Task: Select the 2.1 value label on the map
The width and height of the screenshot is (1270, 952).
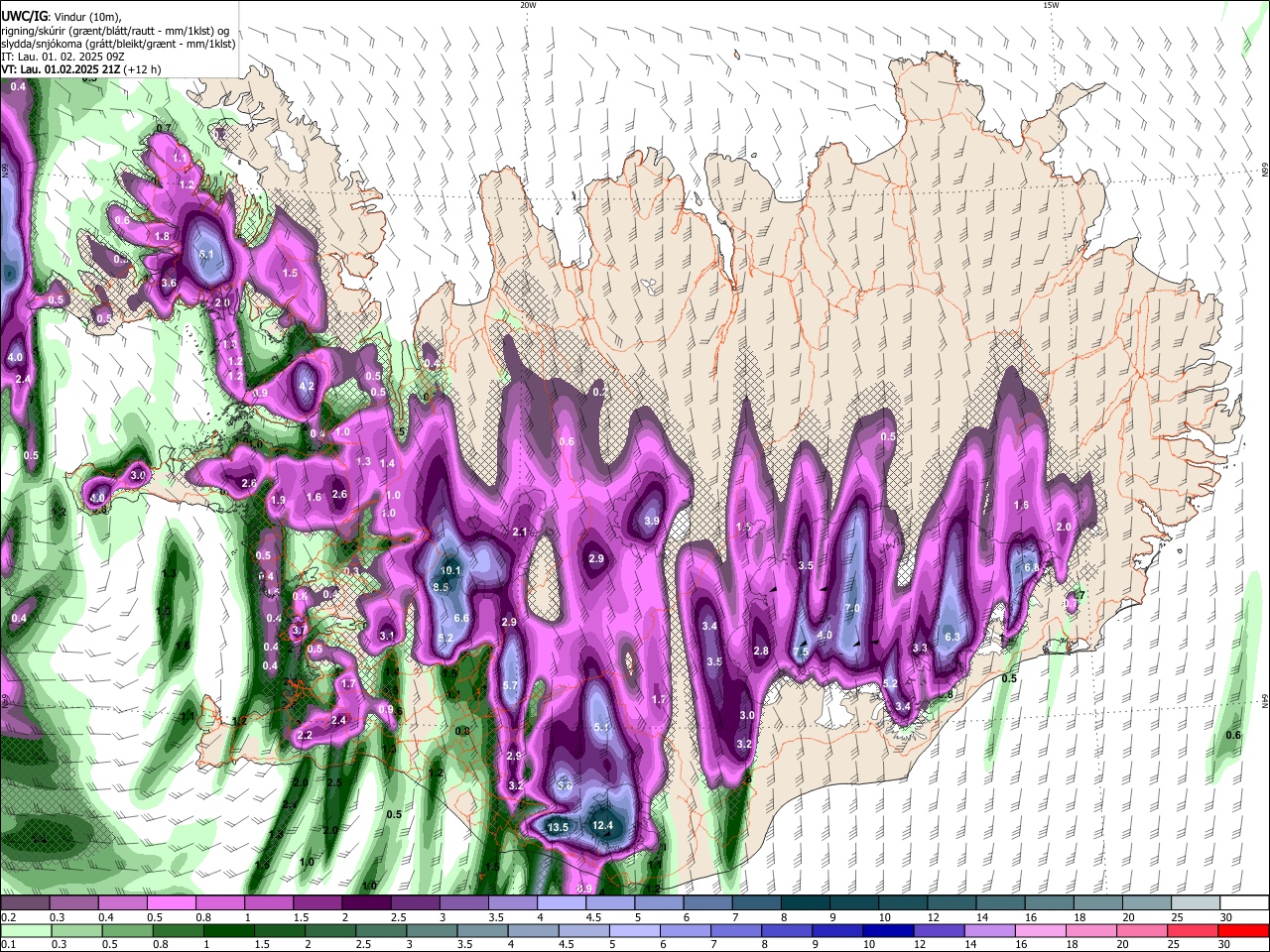Action: point(520,533)
